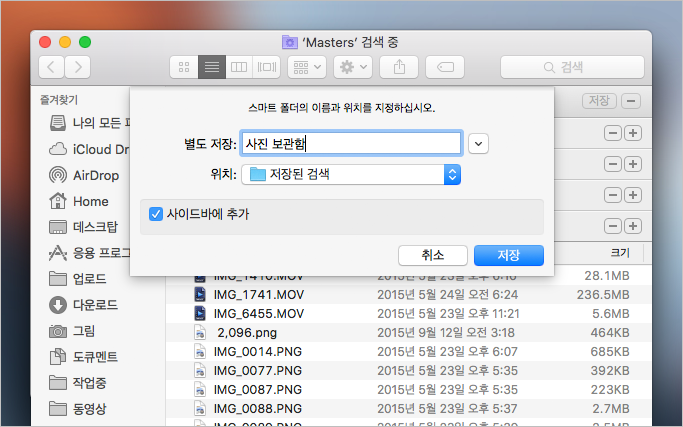Click the IMG_0077.PNG image file icon
This screenshot has height=427, width=683.
pos(200,370)
